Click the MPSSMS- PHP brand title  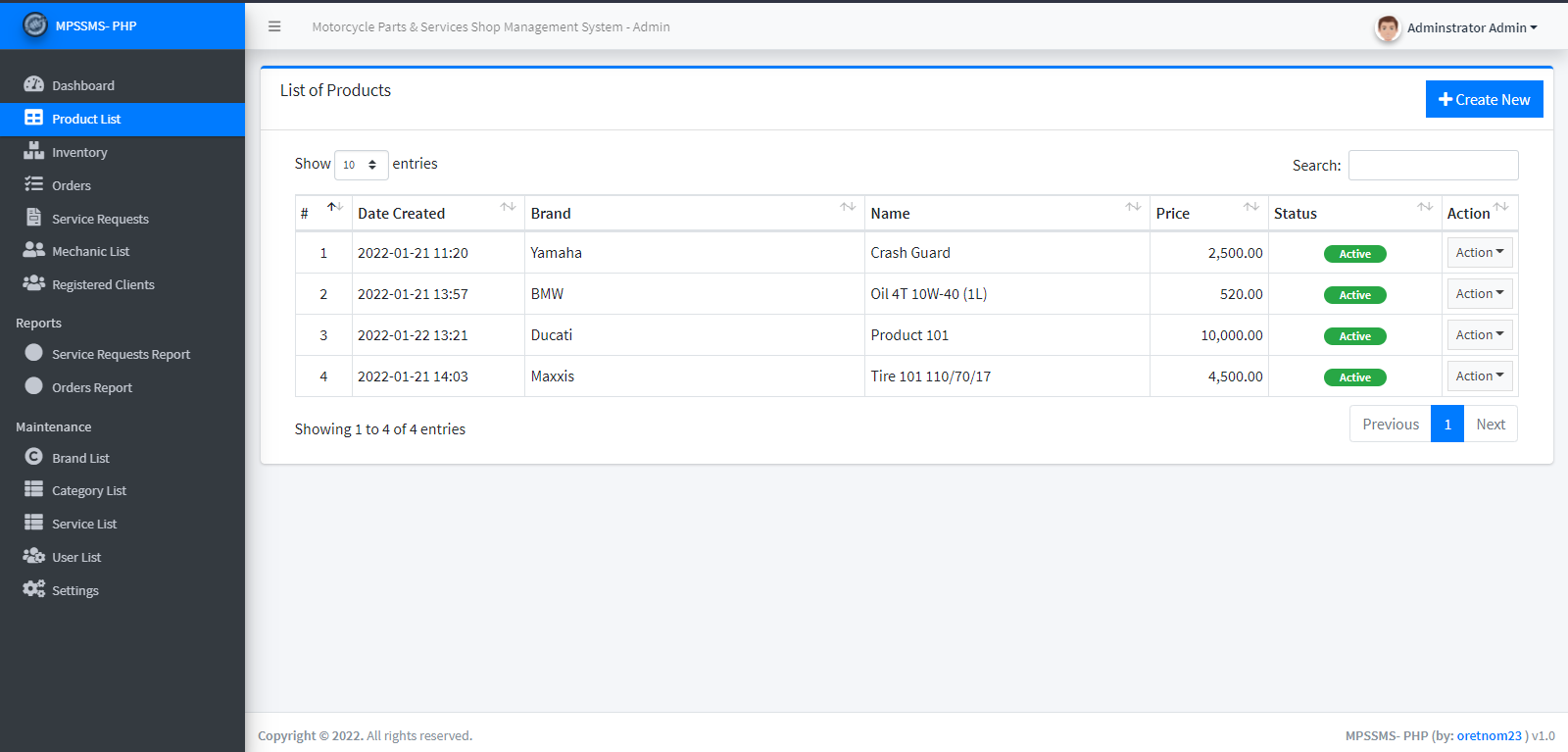point(96,26)
